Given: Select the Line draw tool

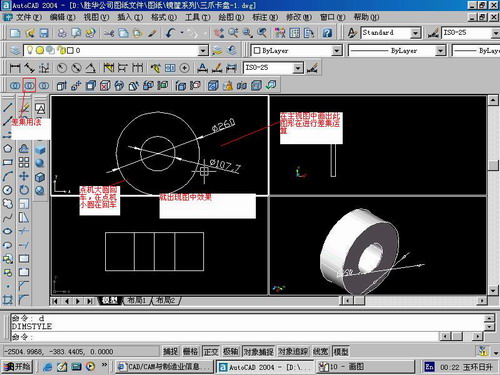Looking at the screenshot, I should (x=8, y=107).
